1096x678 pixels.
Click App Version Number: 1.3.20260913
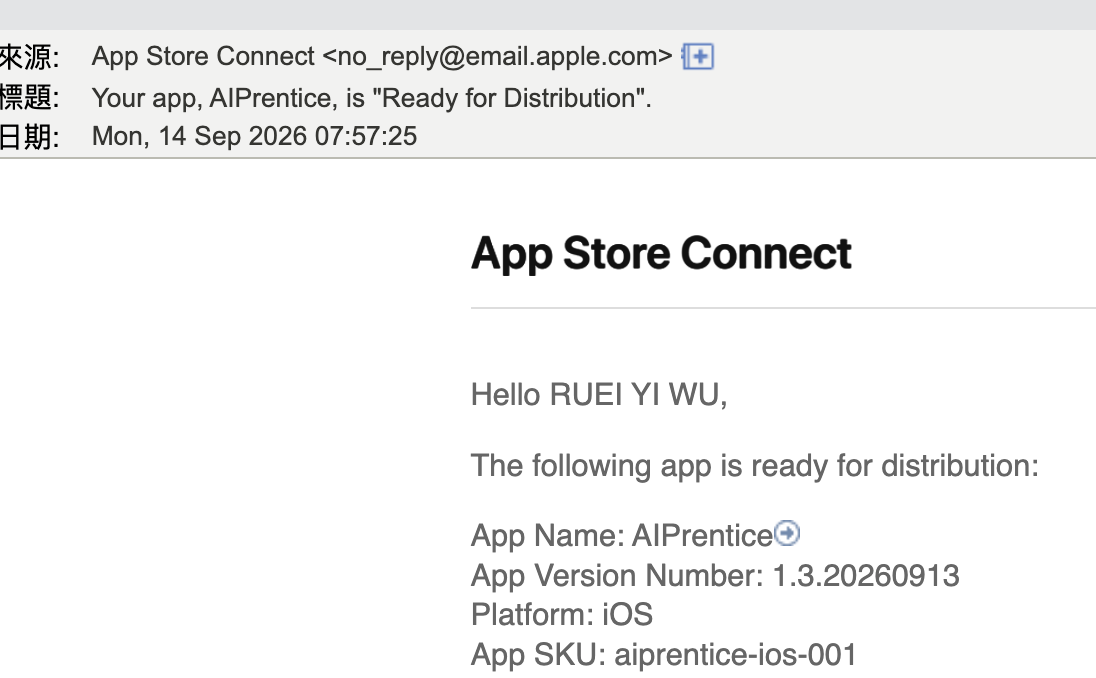click(x=715, y=576)
